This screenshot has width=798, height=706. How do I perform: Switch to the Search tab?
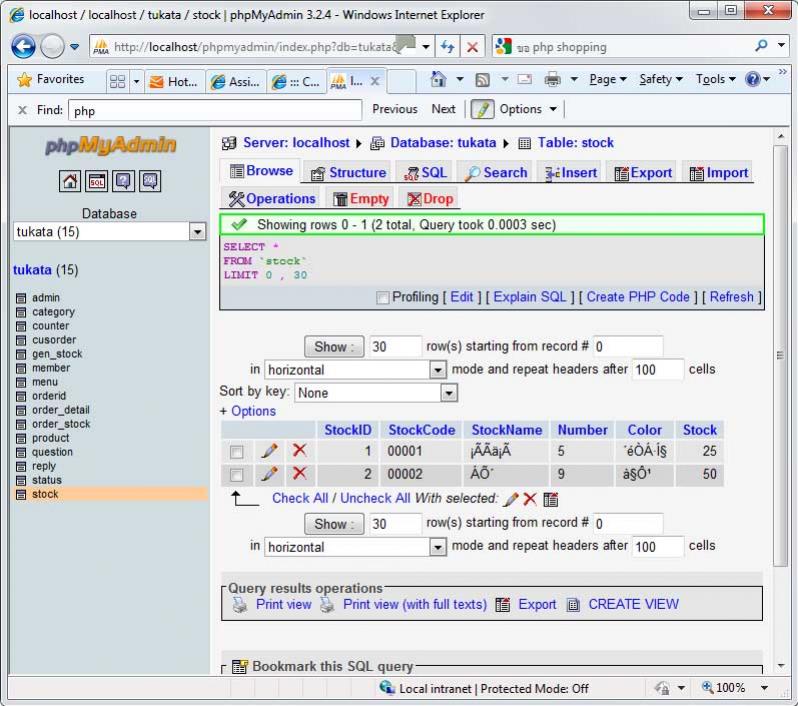(496, 173)
